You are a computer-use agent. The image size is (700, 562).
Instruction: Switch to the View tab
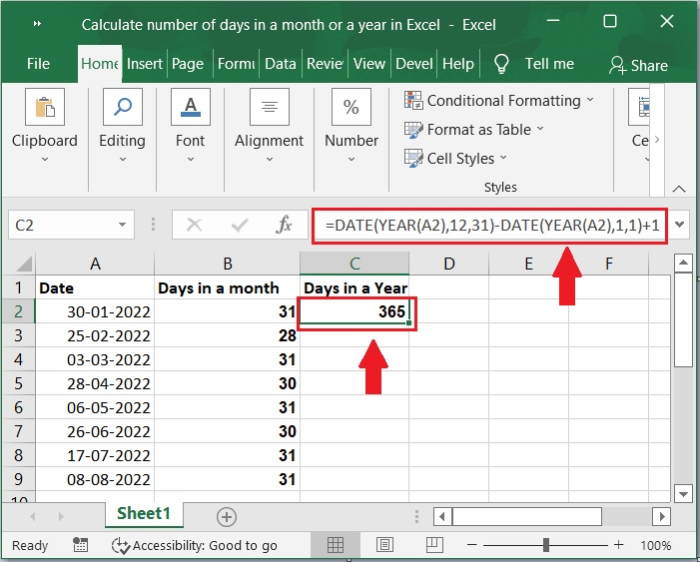[x=369, y=64]
